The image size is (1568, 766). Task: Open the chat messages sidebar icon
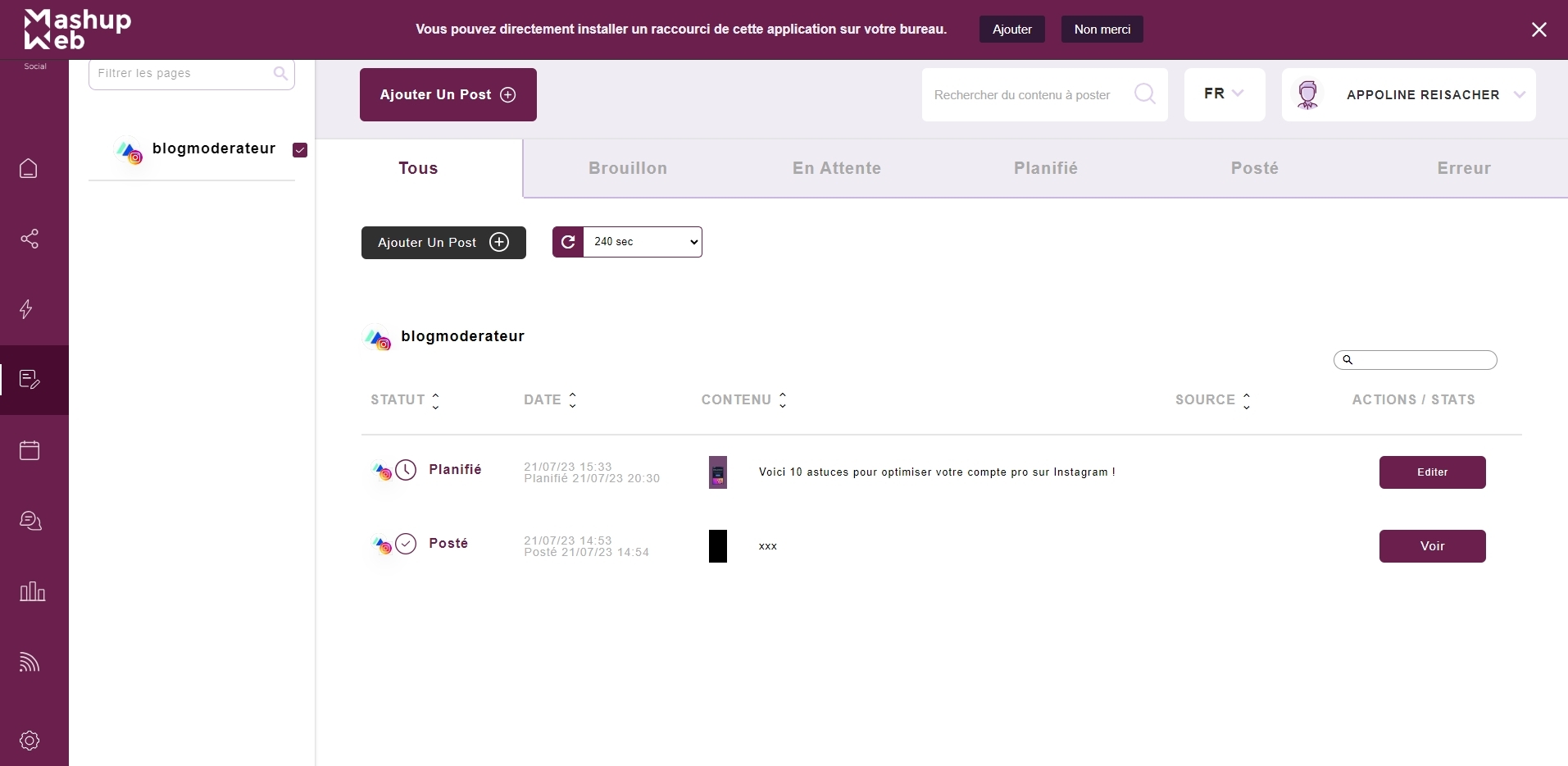(30, 521)
